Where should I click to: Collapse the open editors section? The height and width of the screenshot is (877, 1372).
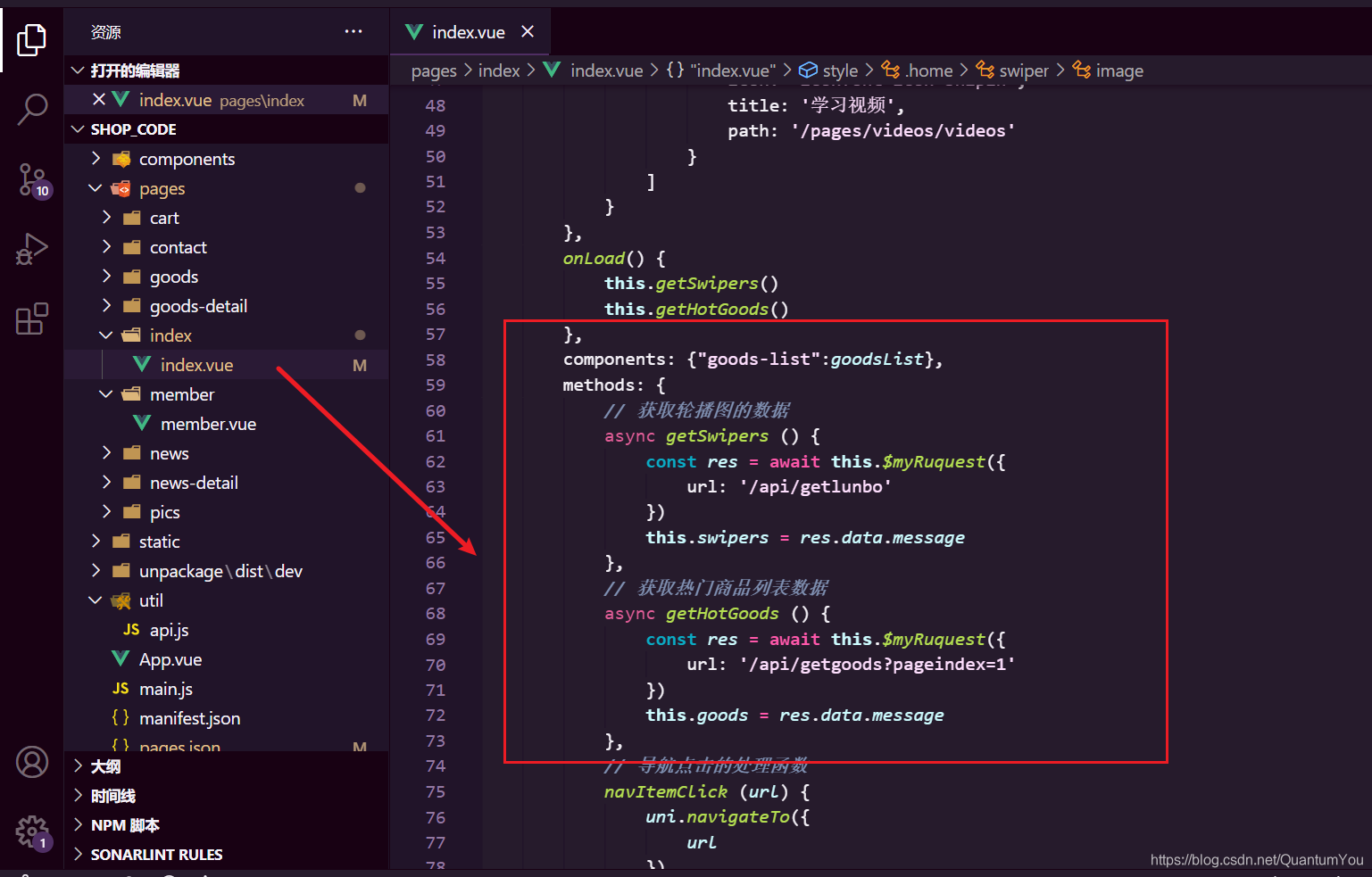[227, 70]
